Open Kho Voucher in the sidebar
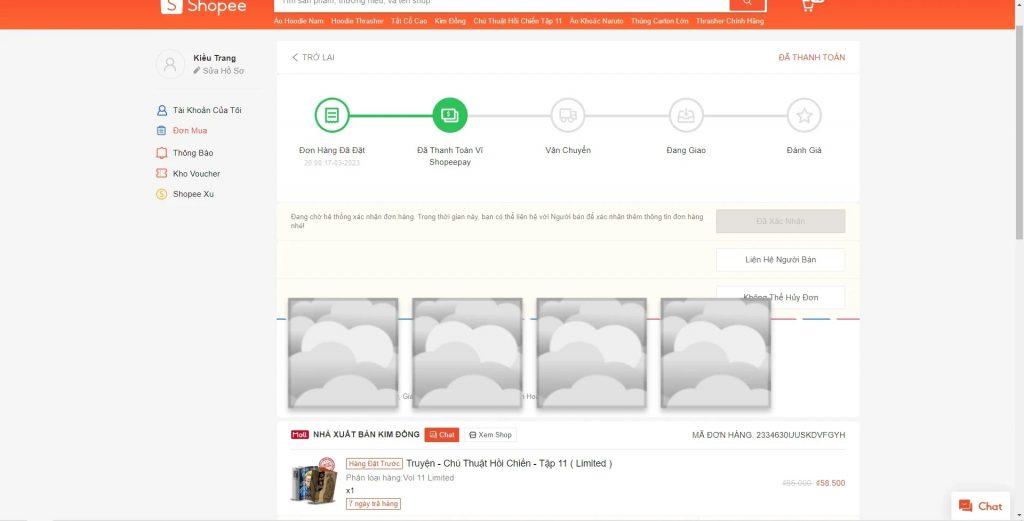 pyautogui.click(x=196, y=174)
